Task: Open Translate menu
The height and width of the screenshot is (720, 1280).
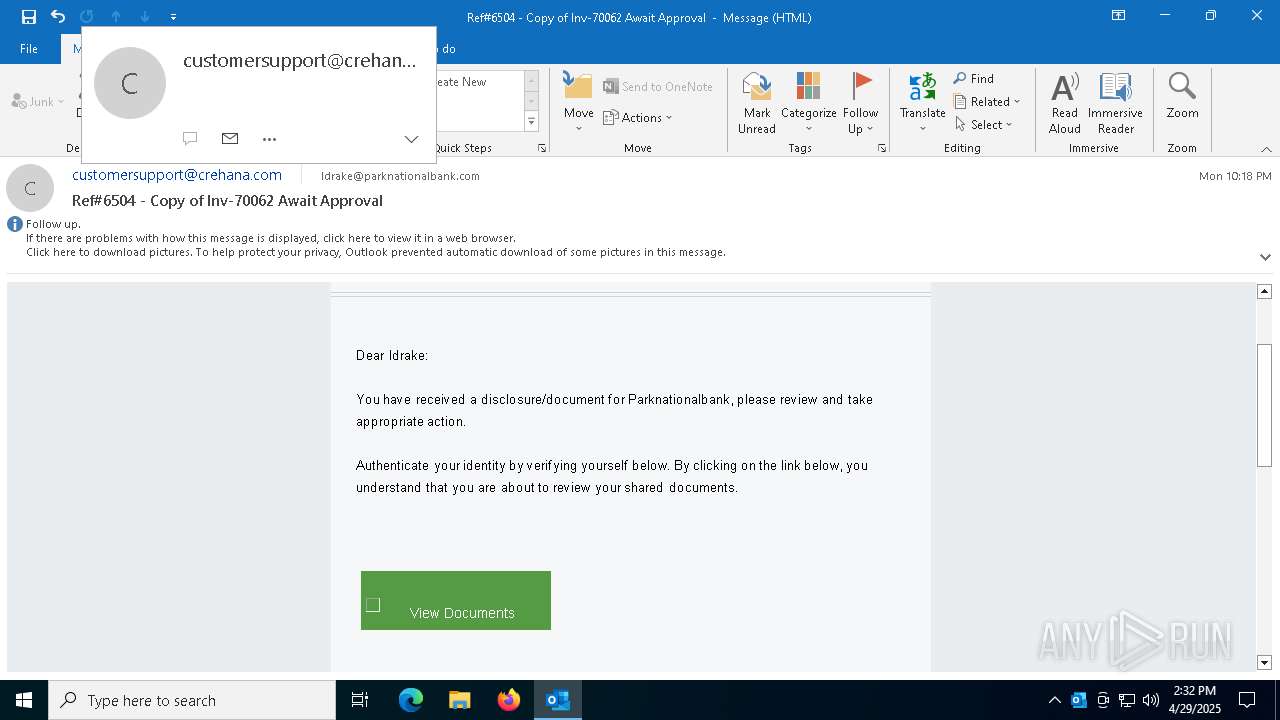Action: [922, 101]
